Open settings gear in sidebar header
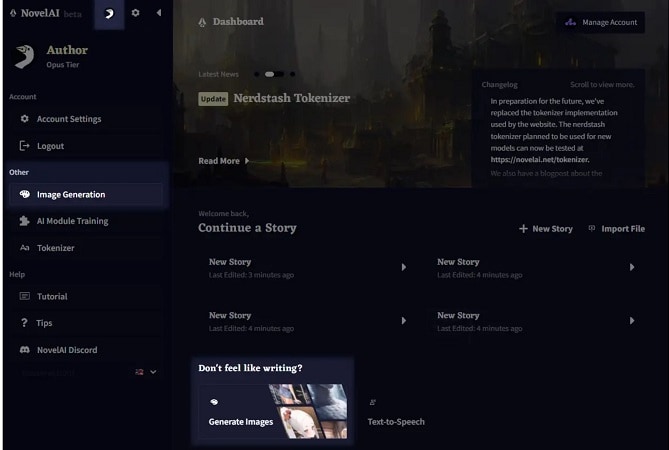This screenshot has height=450, width=669. (x=135, y=13)
